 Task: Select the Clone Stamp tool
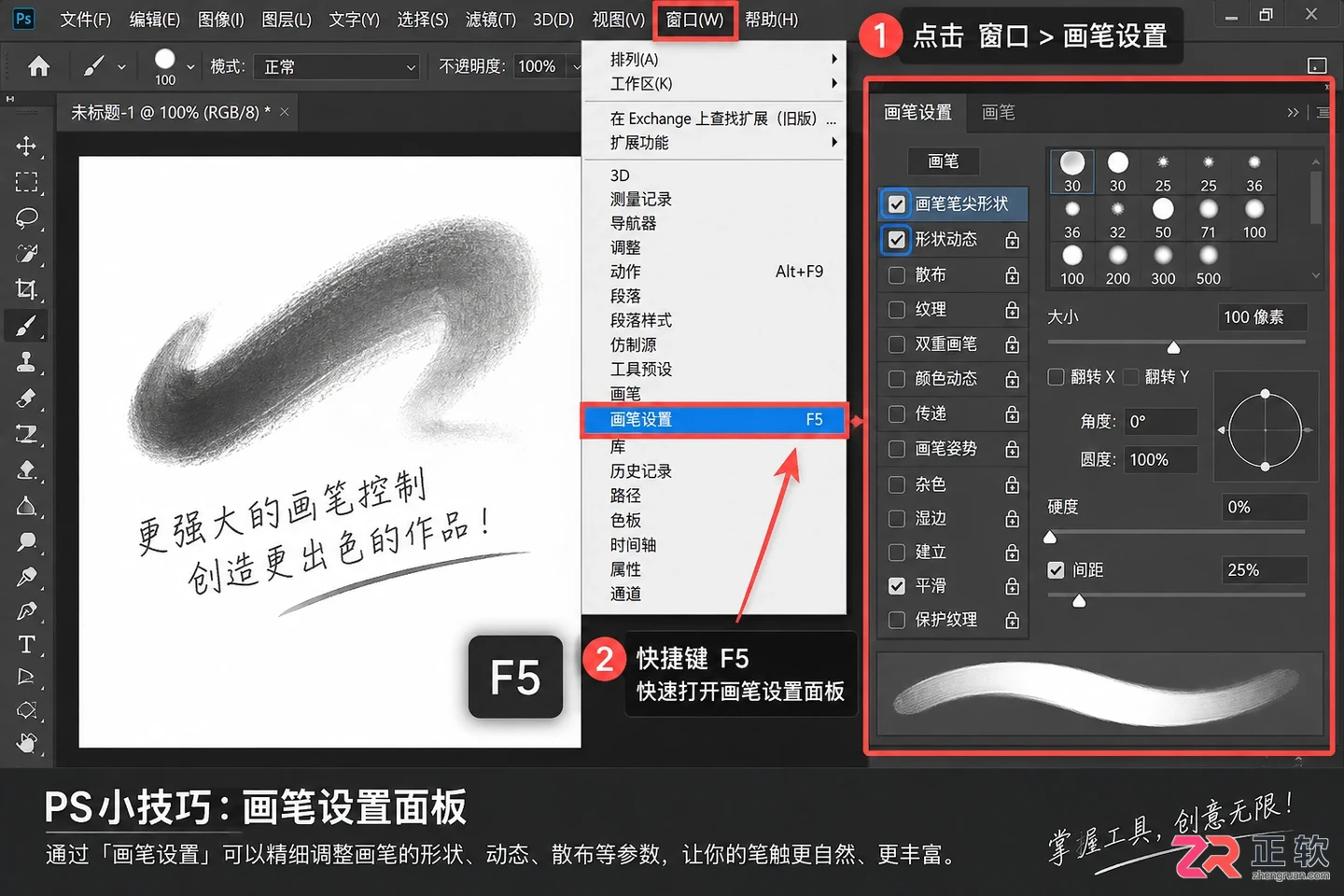pyautogui.click(x=26, y=361)
